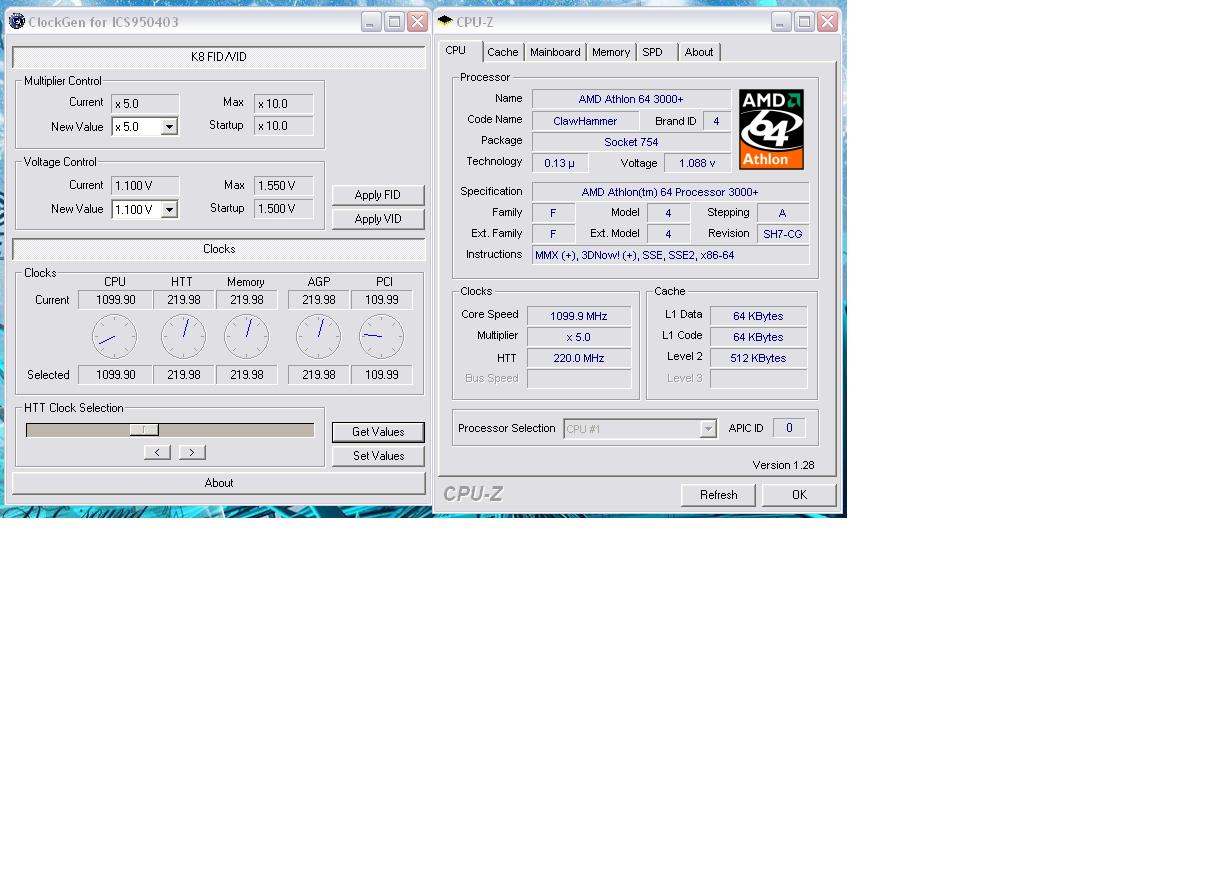The height and width of the screenshot is (894, 1212).
Task: Click the Version 1.28 text
Action: point(783,465)
